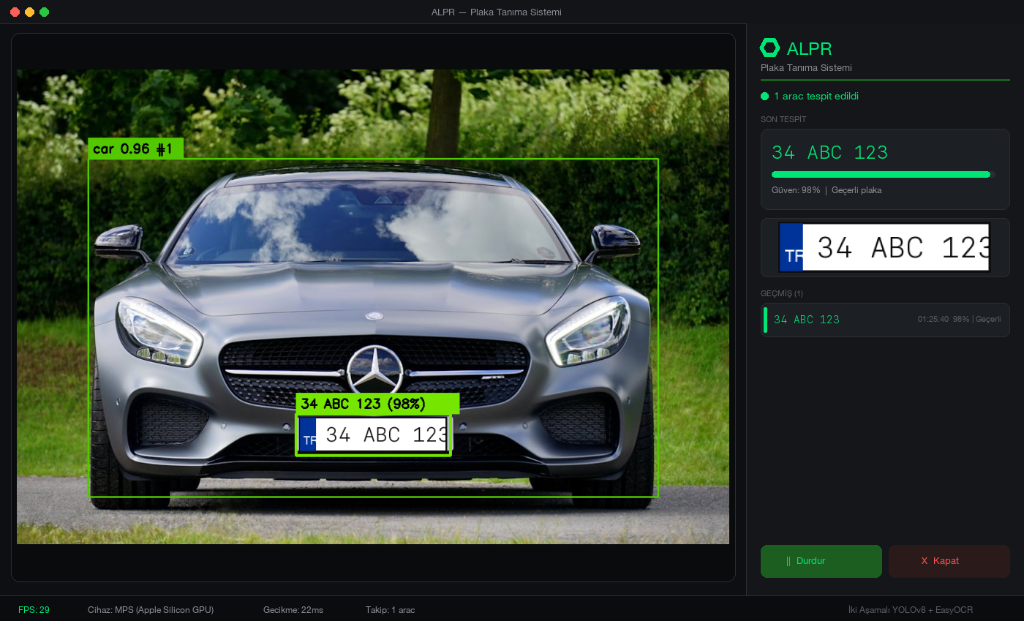Click the green ALPR hexagon logo icon

(770, 48)
